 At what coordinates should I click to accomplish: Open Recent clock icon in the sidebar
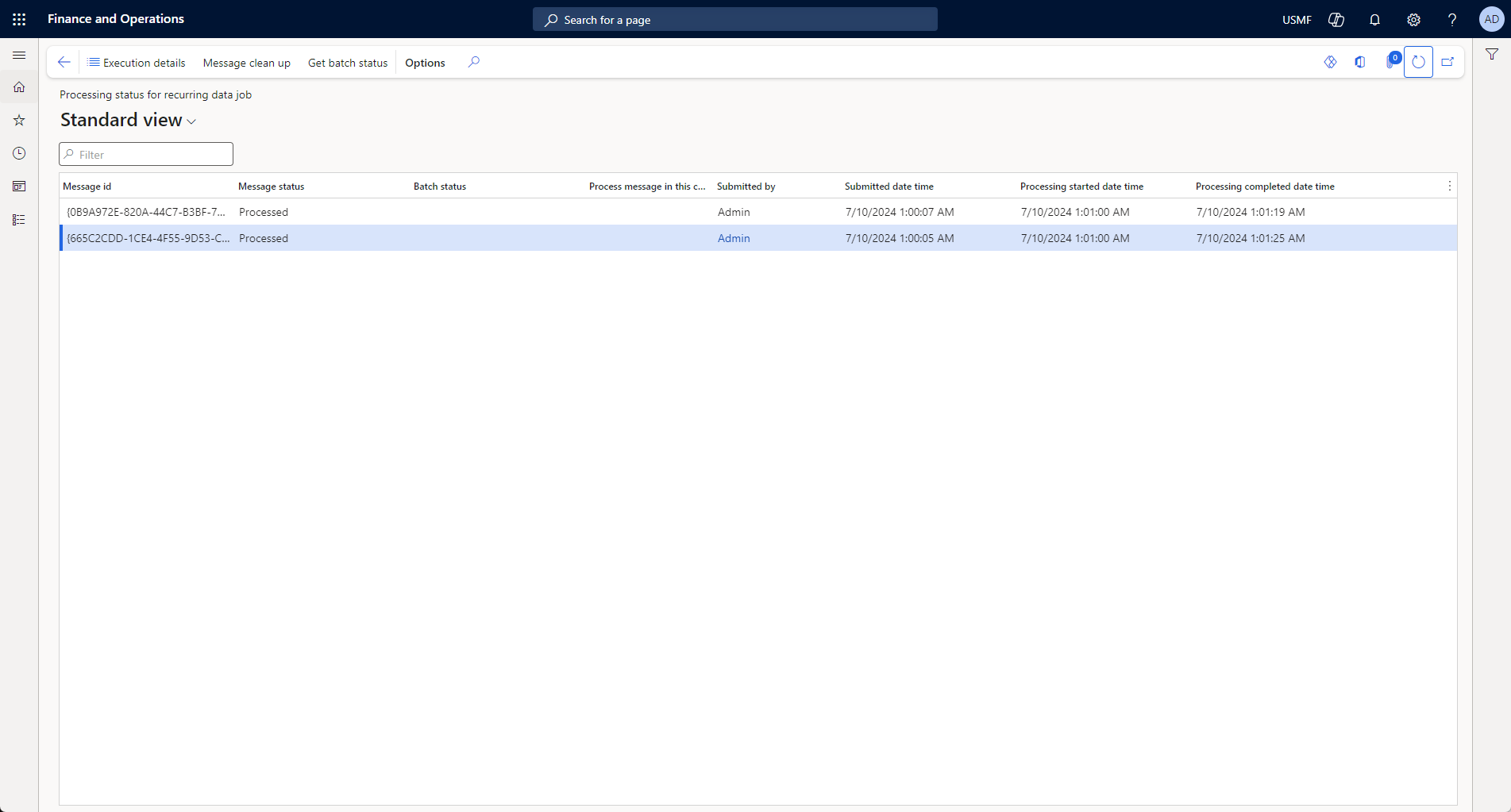(x=19, y=153)
